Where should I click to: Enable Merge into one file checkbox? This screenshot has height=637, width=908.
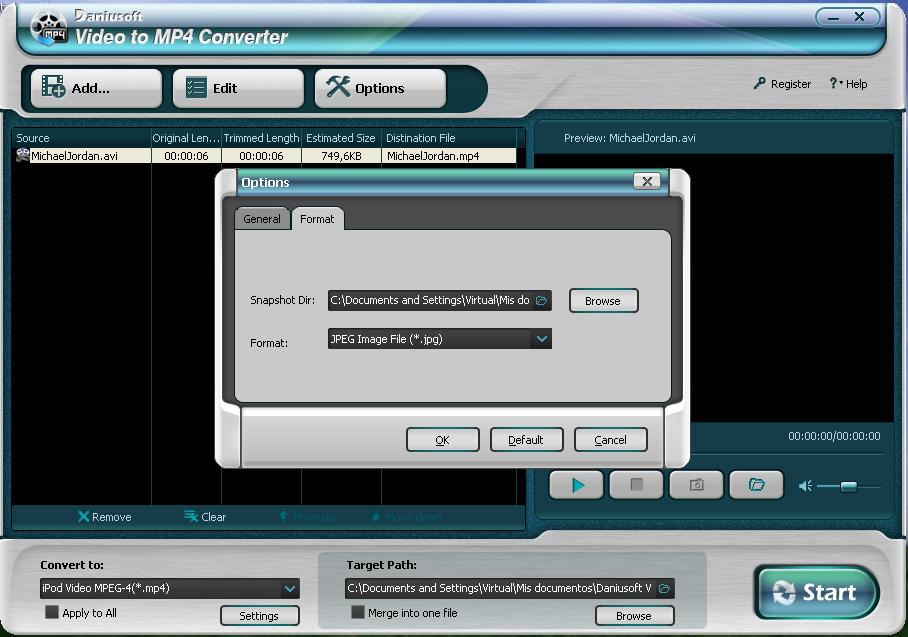tap(358, 612)
